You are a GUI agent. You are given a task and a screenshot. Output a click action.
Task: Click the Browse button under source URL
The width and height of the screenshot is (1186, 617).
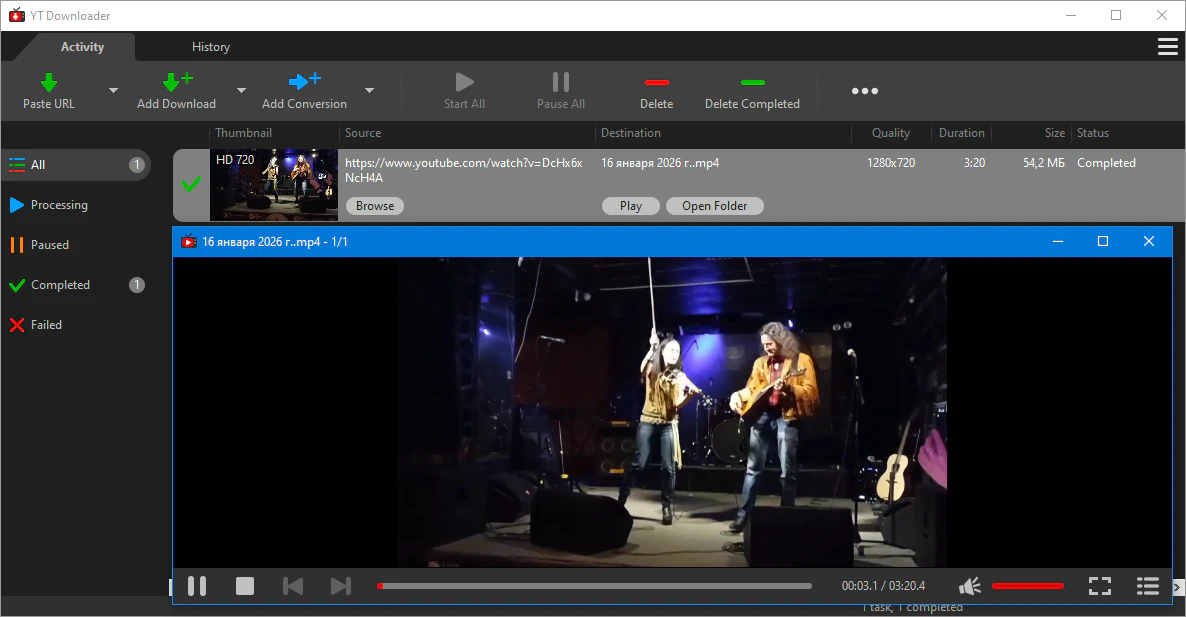tap(375, 206)
